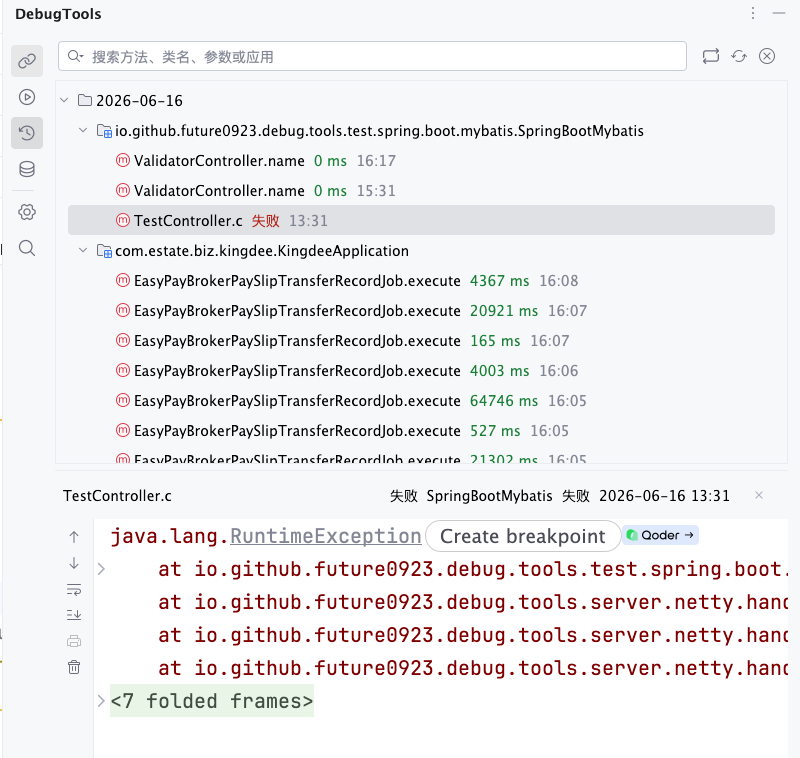Viewport: 800px width, 758px height.
Task: Expand the 7 folded frames chevron
Action: (x=101, y=701)
